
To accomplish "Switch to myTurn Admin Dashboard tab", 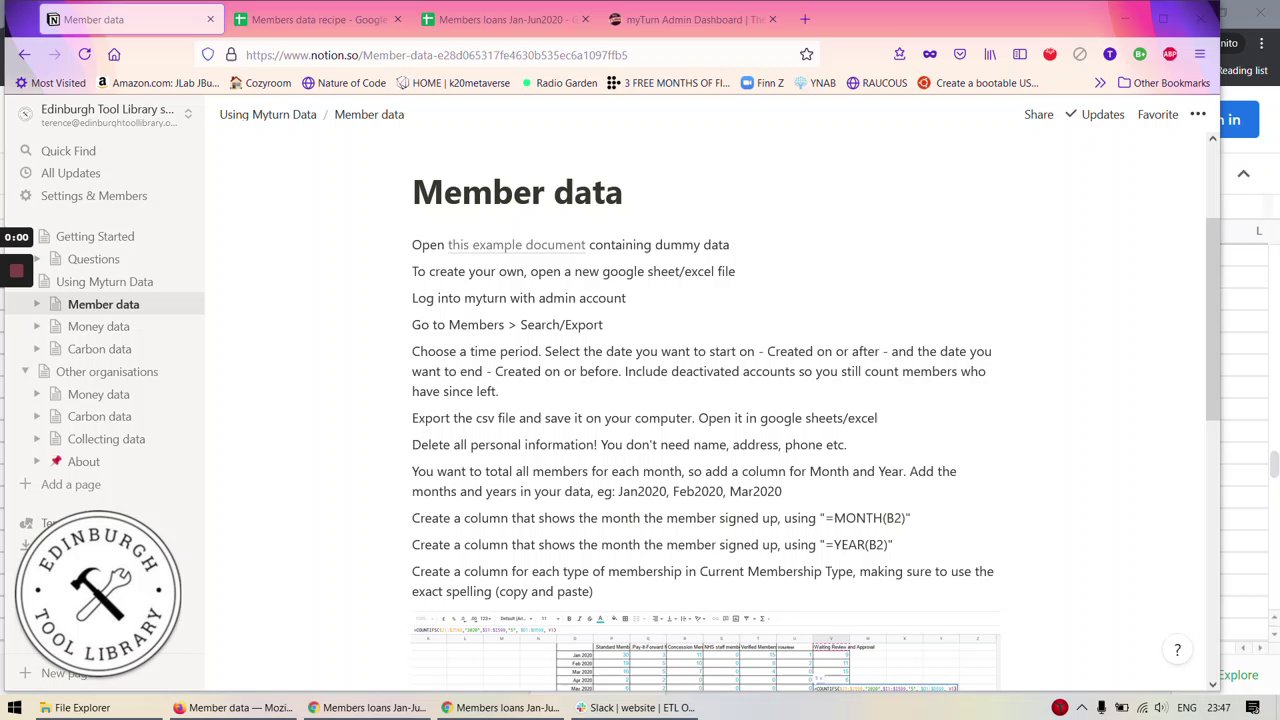I will [694, 19].
